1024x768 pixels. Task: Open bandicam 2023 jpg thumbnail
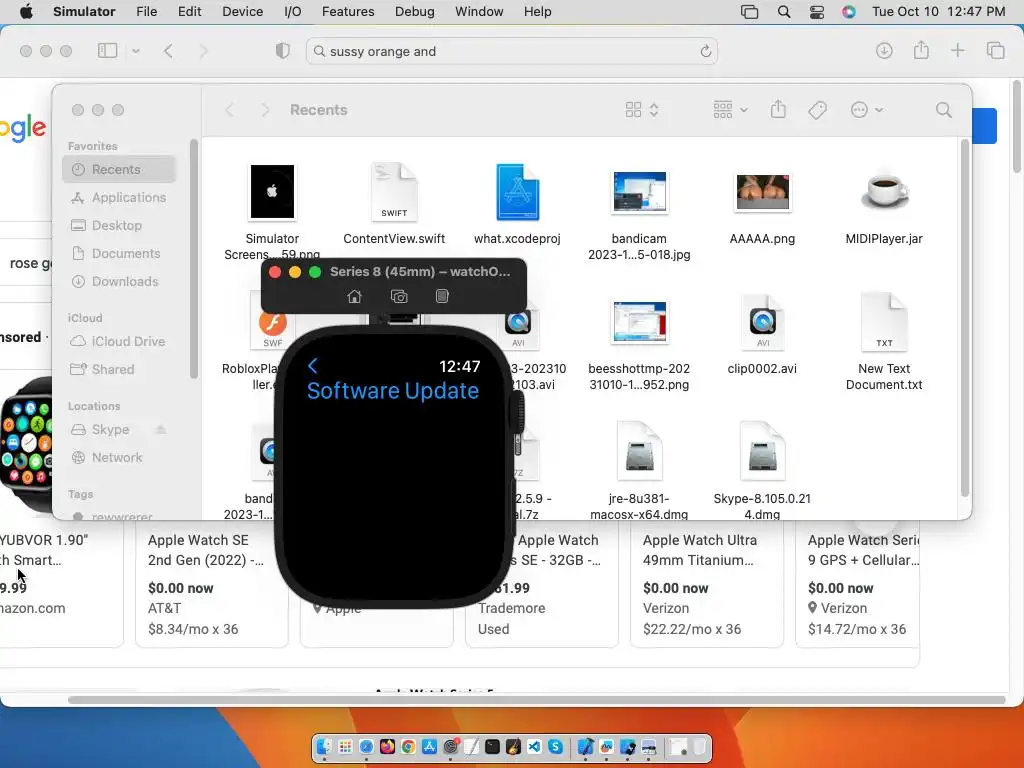point(639,192)
